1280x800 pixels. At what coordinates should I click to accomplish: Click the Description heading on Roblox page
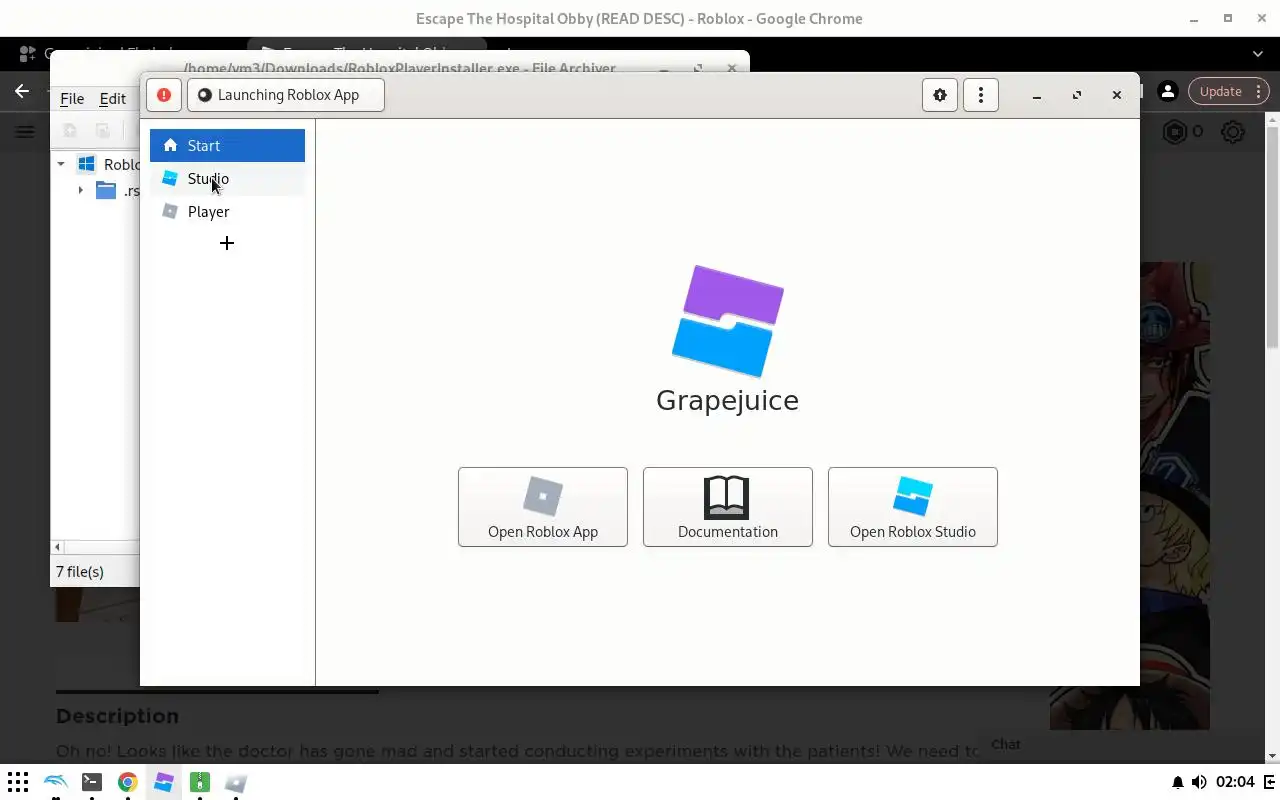117,716
